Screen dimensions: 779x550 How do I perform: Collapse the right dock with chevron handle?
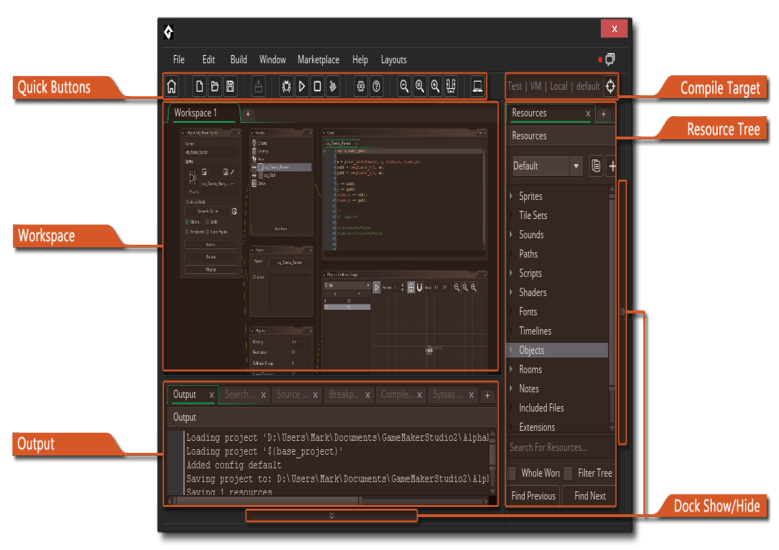[x=622, y=312]
